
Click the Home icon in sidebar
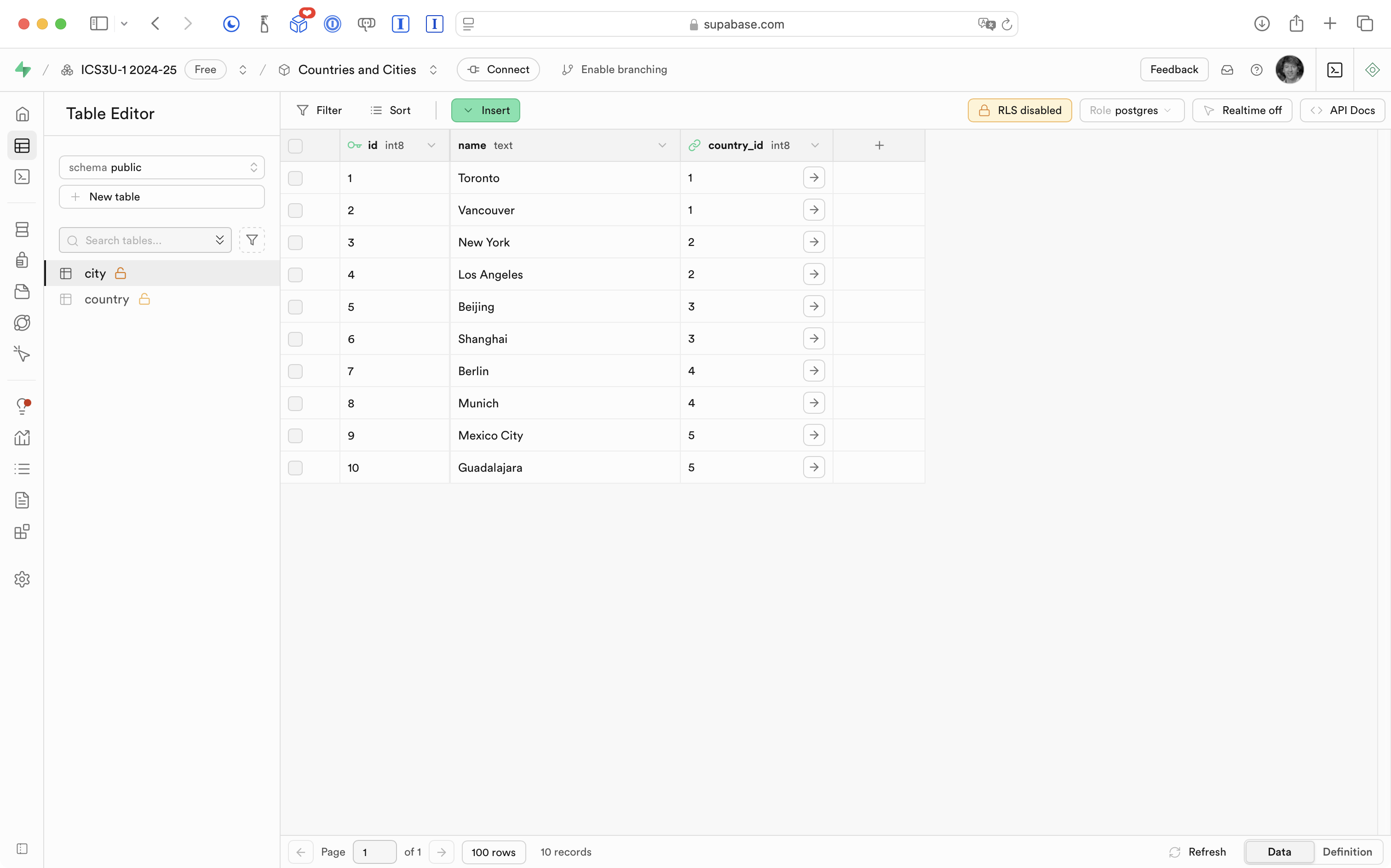coord(22,114)
